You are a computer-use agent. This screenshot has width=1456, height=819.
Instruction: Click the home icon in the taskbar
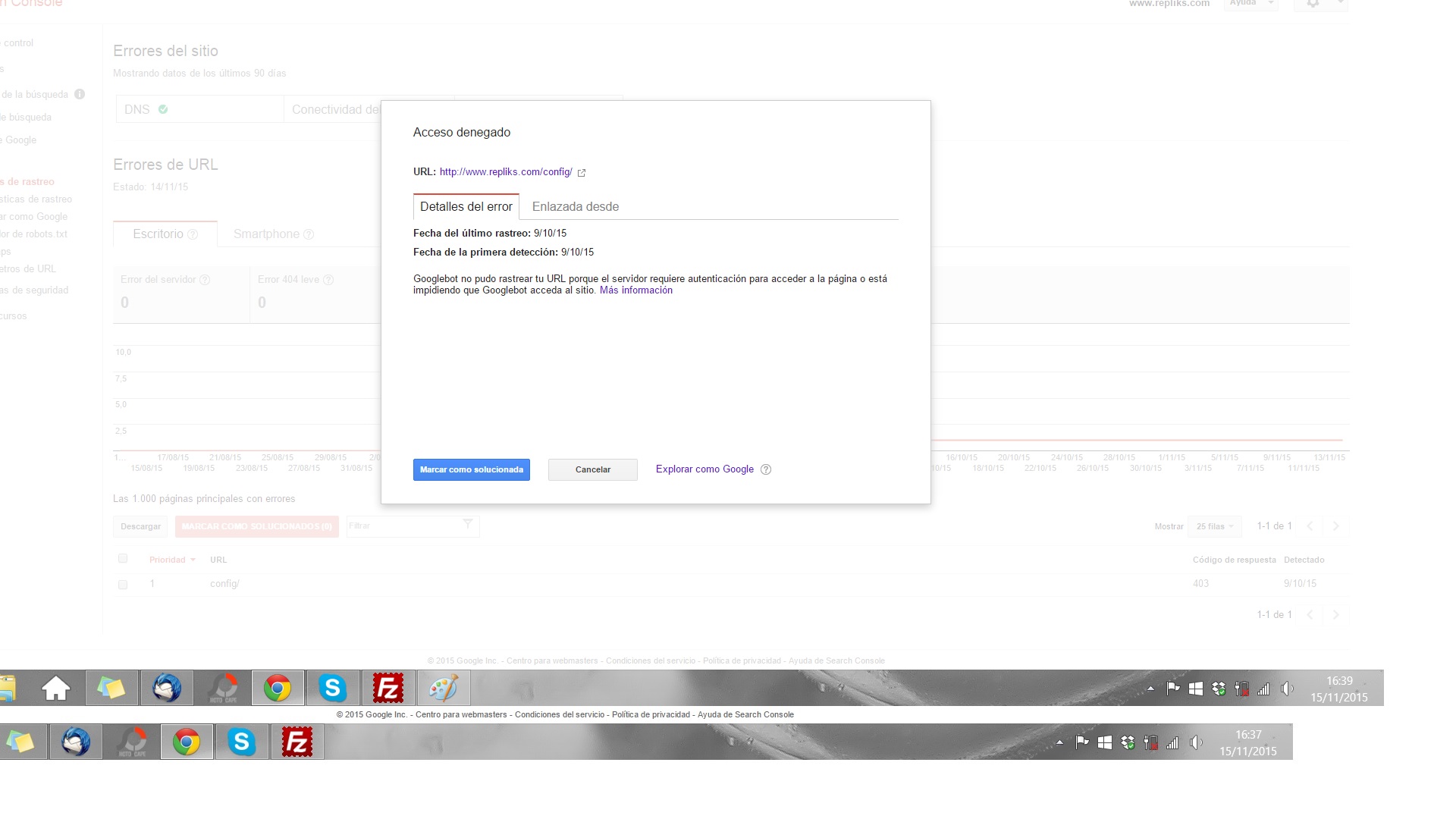point(56,689)
